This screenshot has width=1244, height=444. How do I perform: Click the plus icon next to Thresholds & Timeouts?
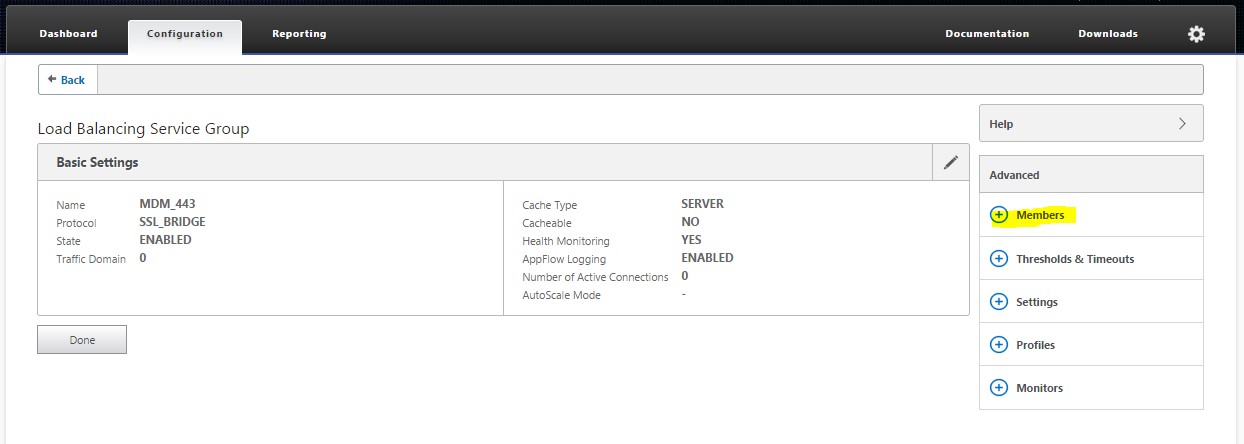998,259
